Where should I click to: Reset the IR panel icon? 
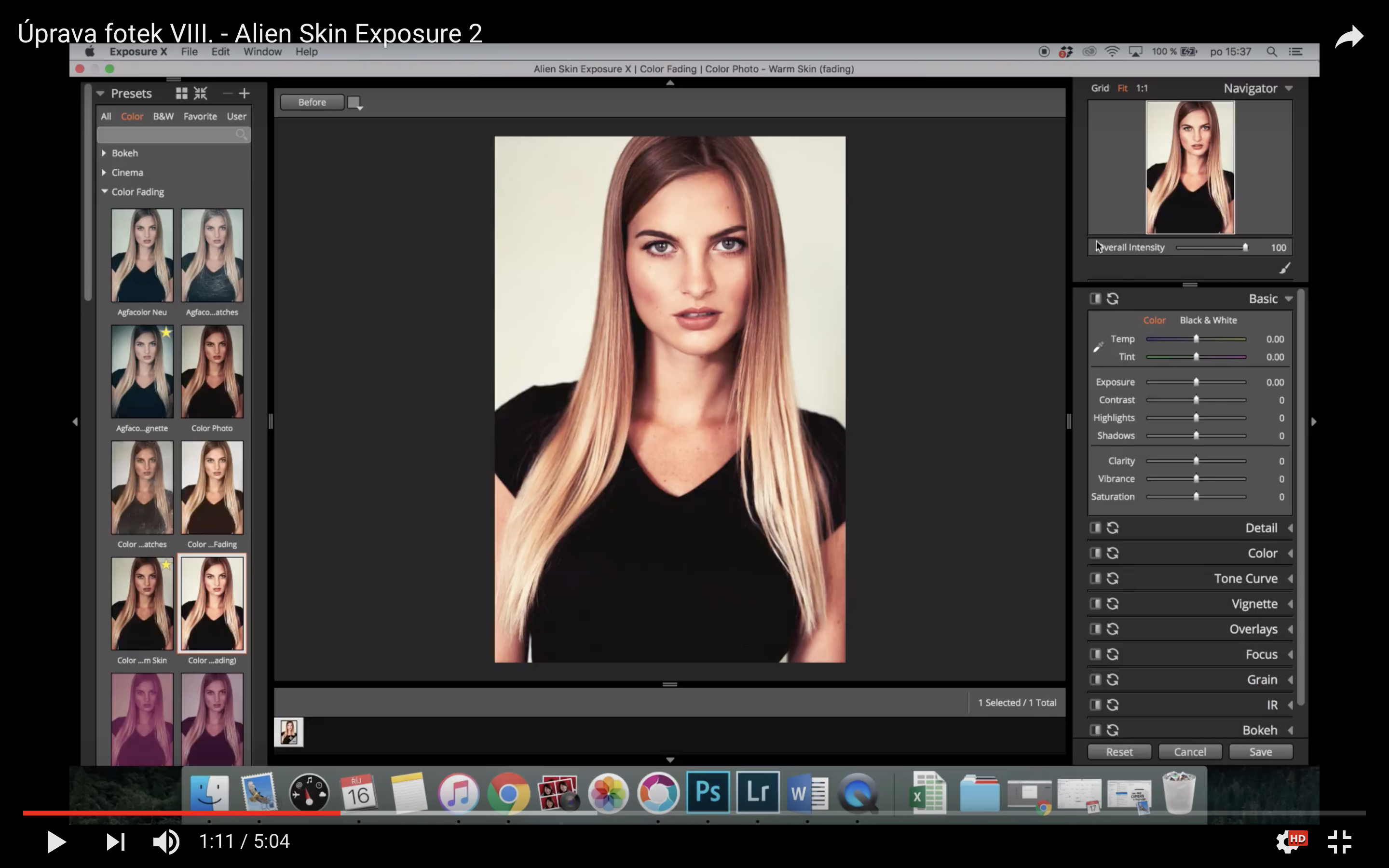(1112, 705)
